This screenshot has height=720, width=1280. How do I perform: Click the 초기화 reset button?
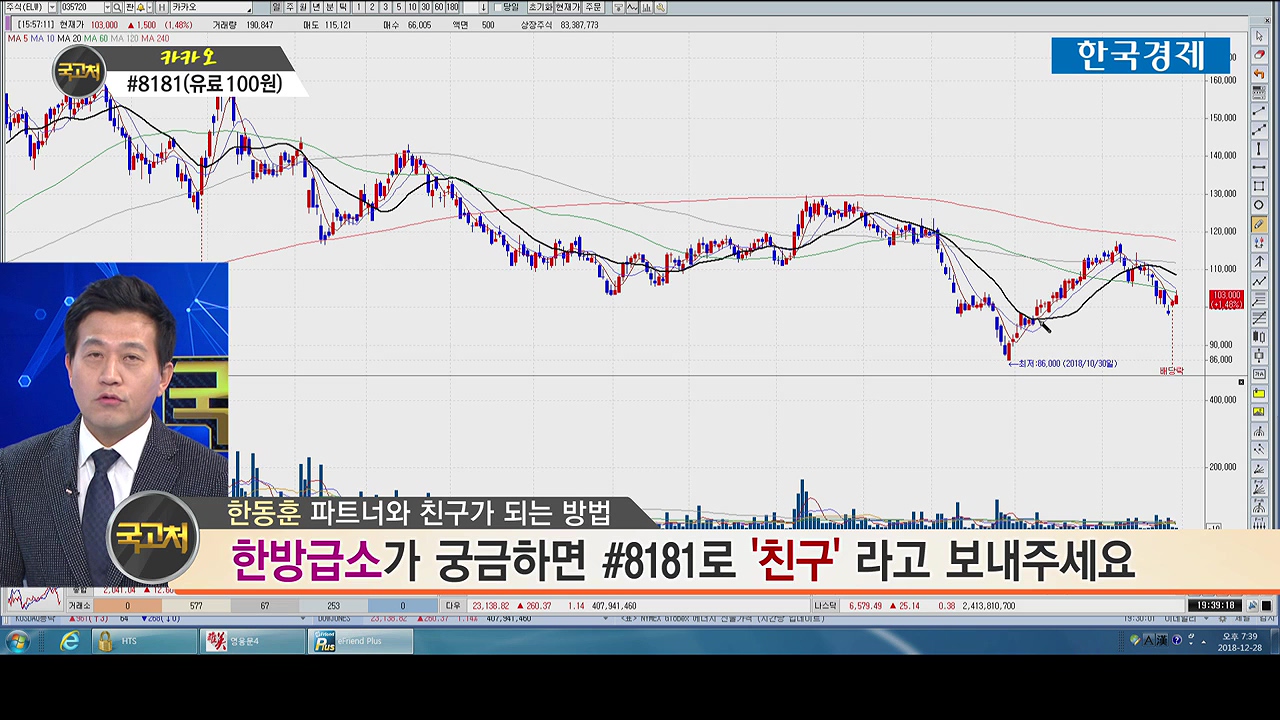pyautogui.click(x=541, y=7)
